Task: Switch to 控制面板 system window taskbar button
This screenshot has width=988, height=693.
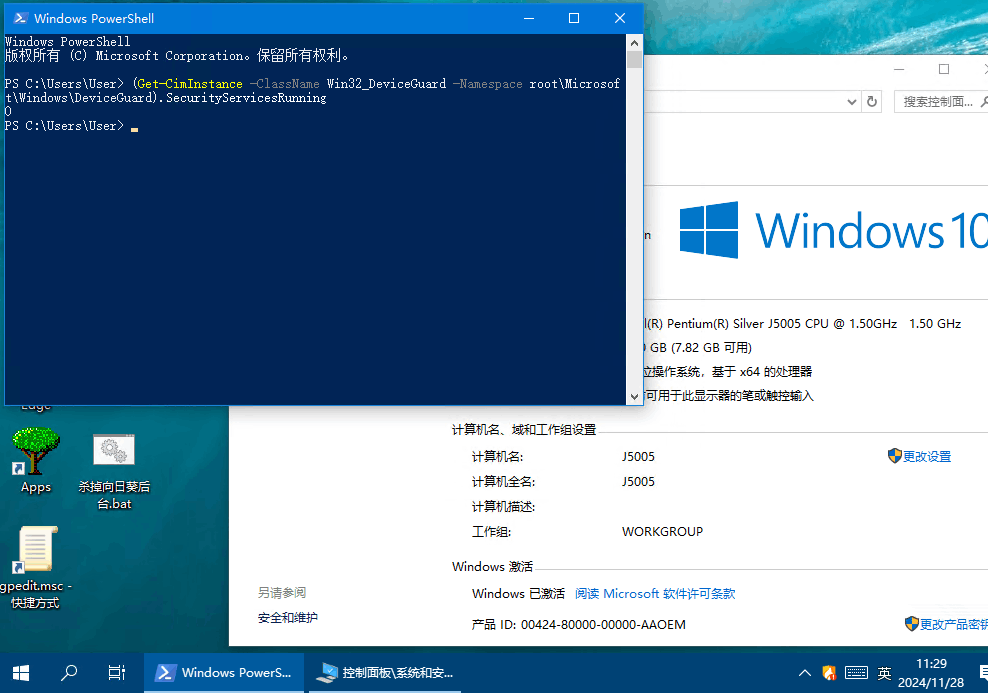Action: 385,673
